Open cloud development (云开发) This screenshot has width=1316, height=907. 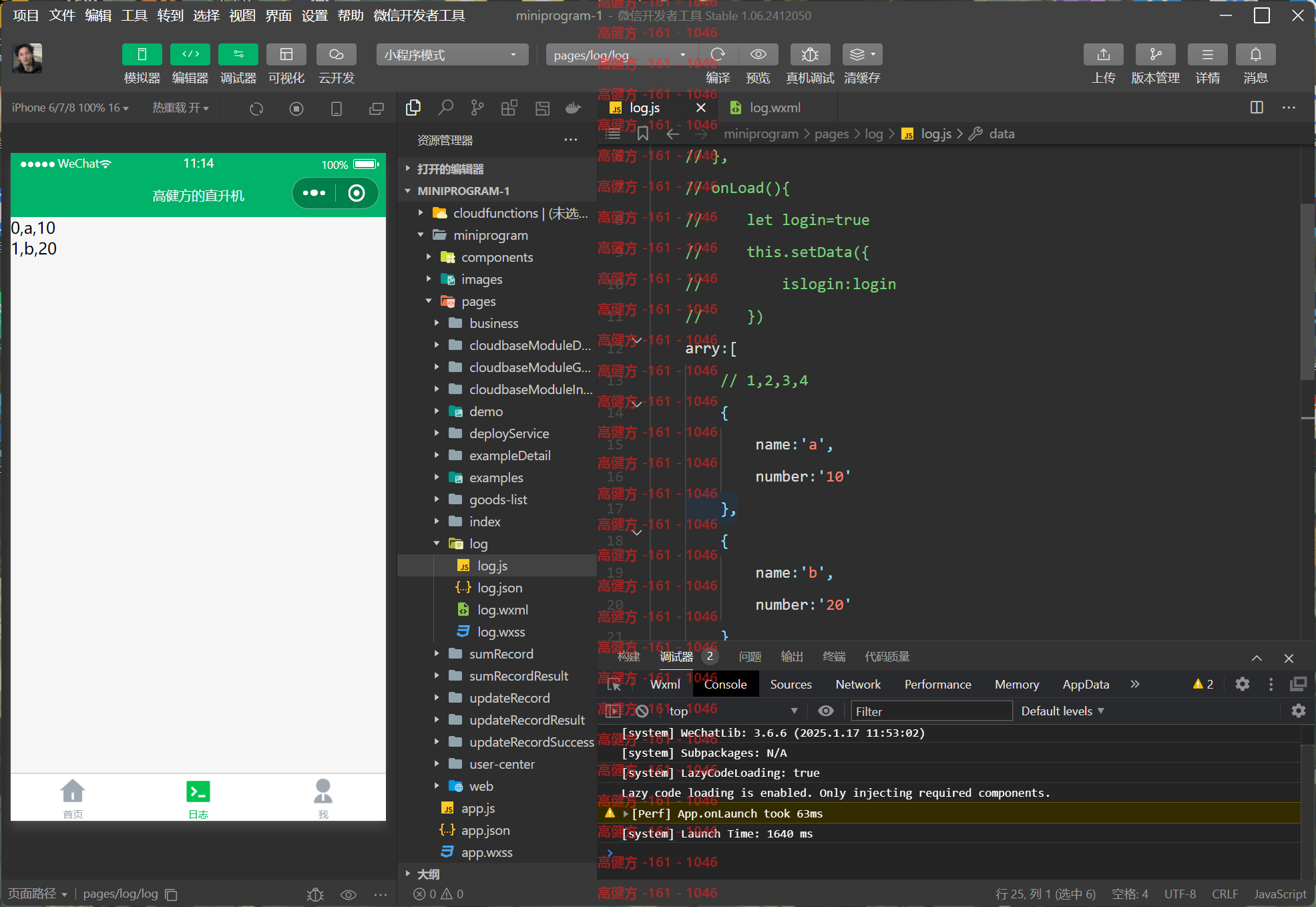(336, 55)
